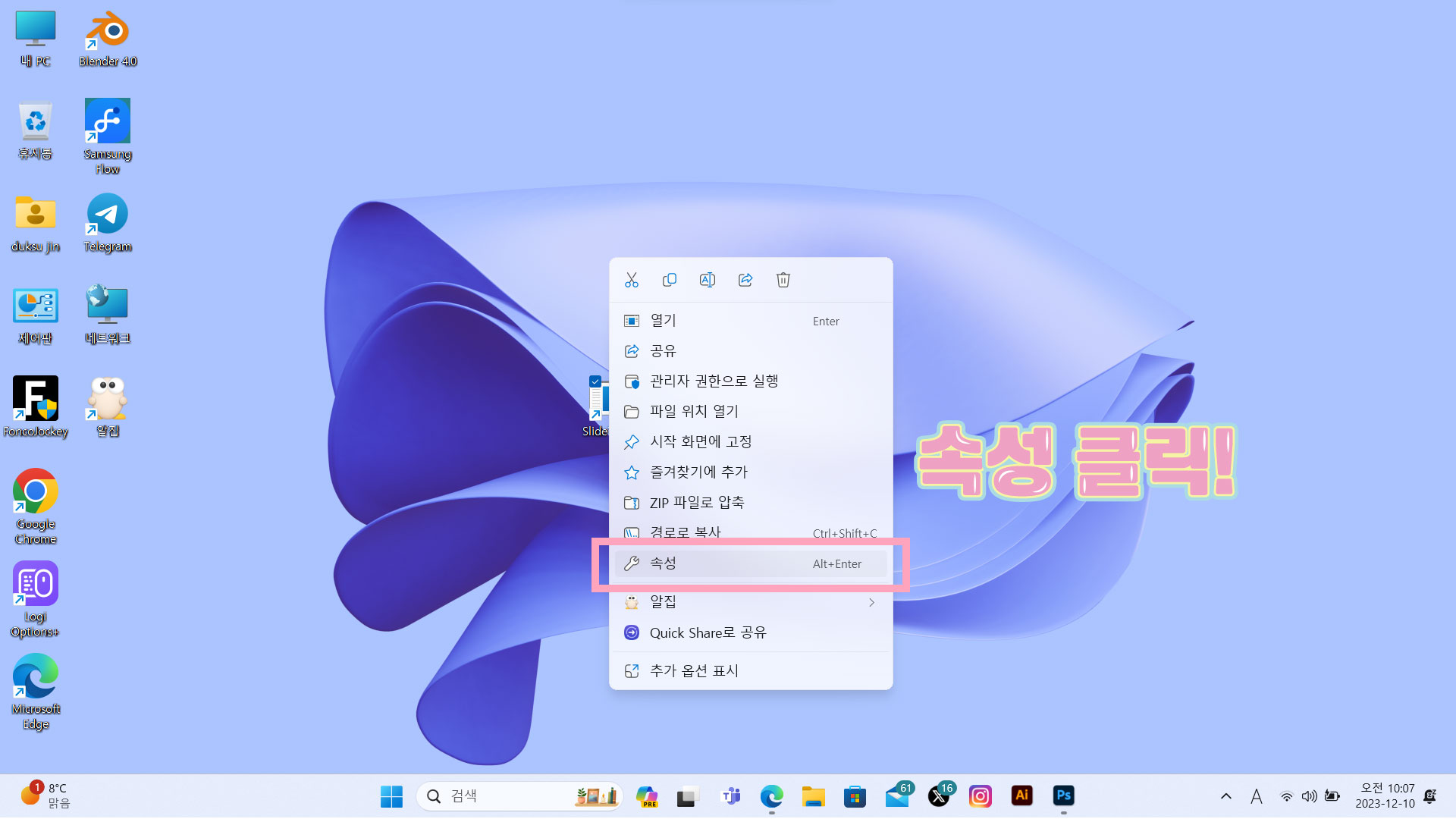The height and width of the screenshot is (819, 1456).
Task: Show hidden system tray icons chevron
Action: [x=1225, y=796]
